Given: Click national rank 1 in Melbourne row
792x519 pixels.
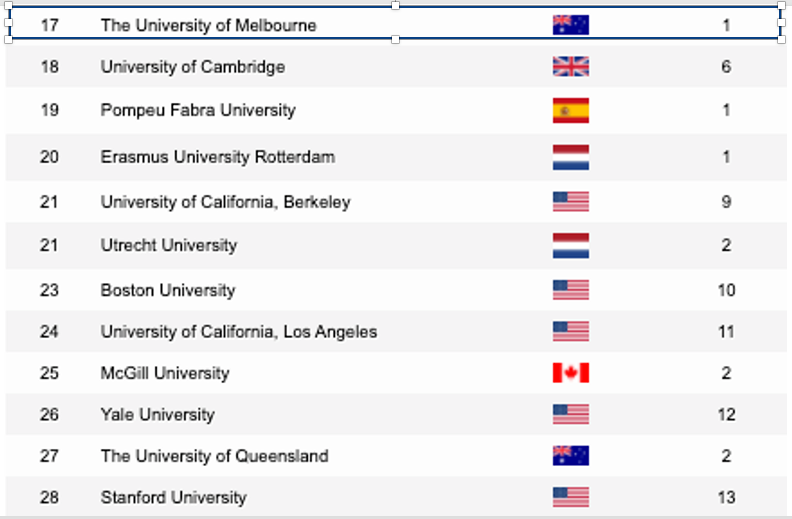Looking at the screenshot, I should (x=726, y=25).
